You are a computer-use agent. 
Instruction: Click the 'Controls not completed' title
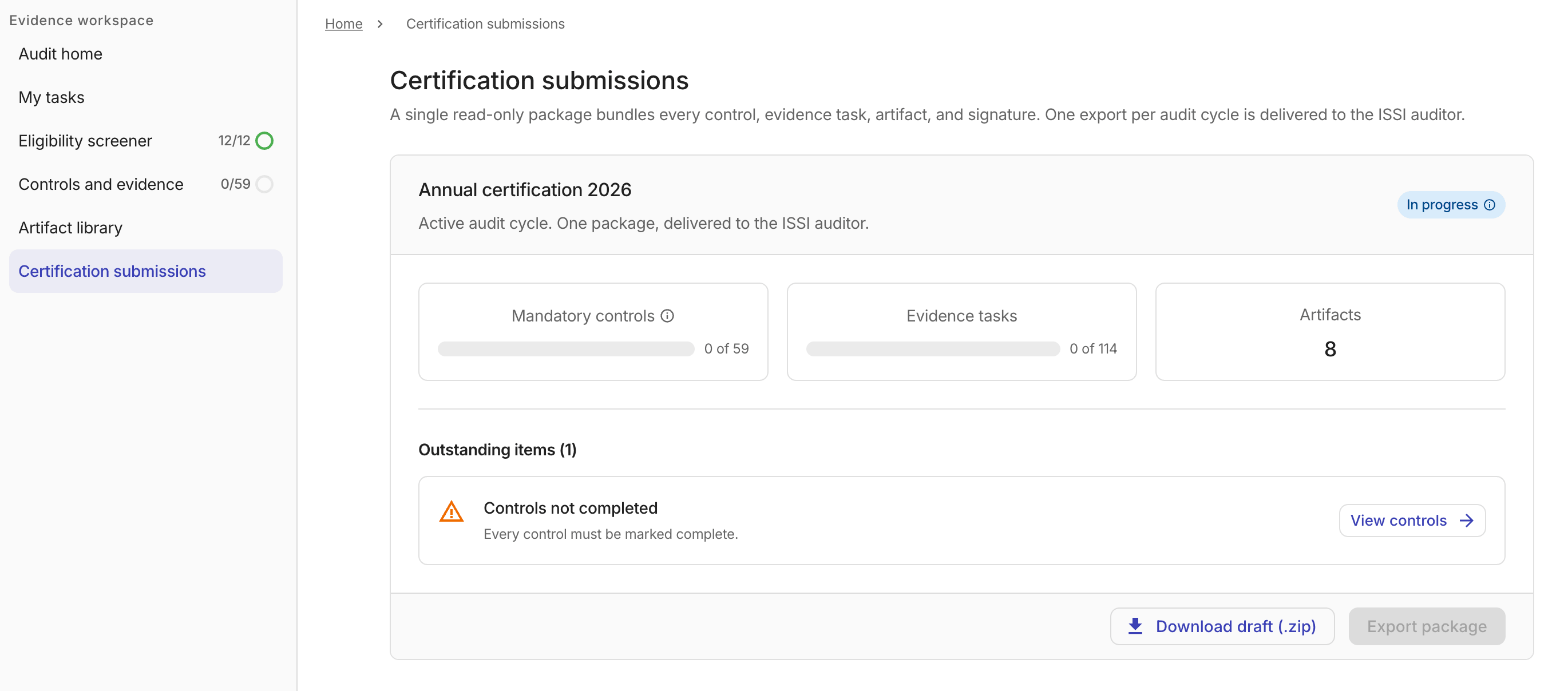pyautogui.click(x=571, y=508)
